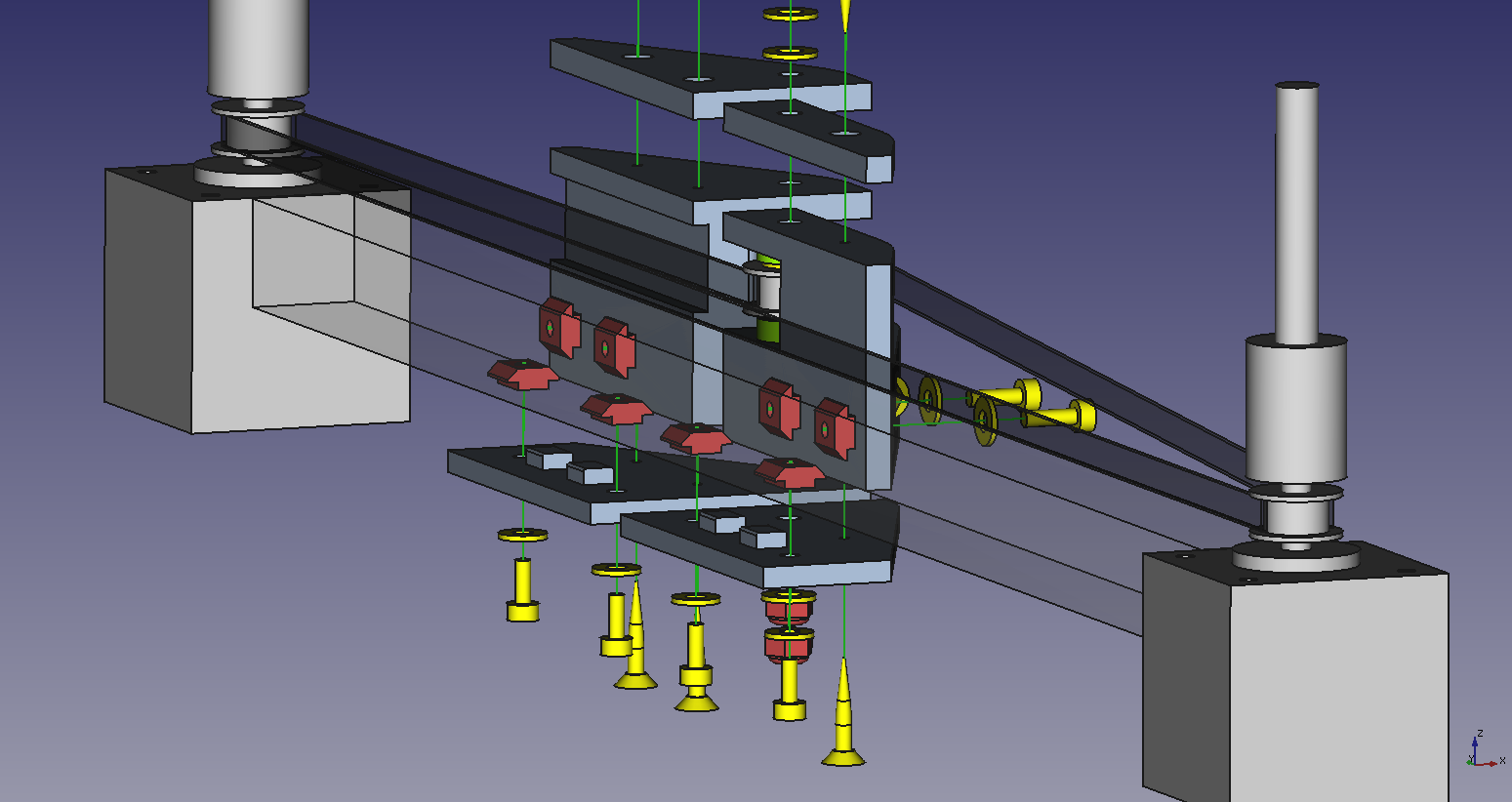
Task: Select the leftmost red T-nut
Action: click(x=523, y=374)
